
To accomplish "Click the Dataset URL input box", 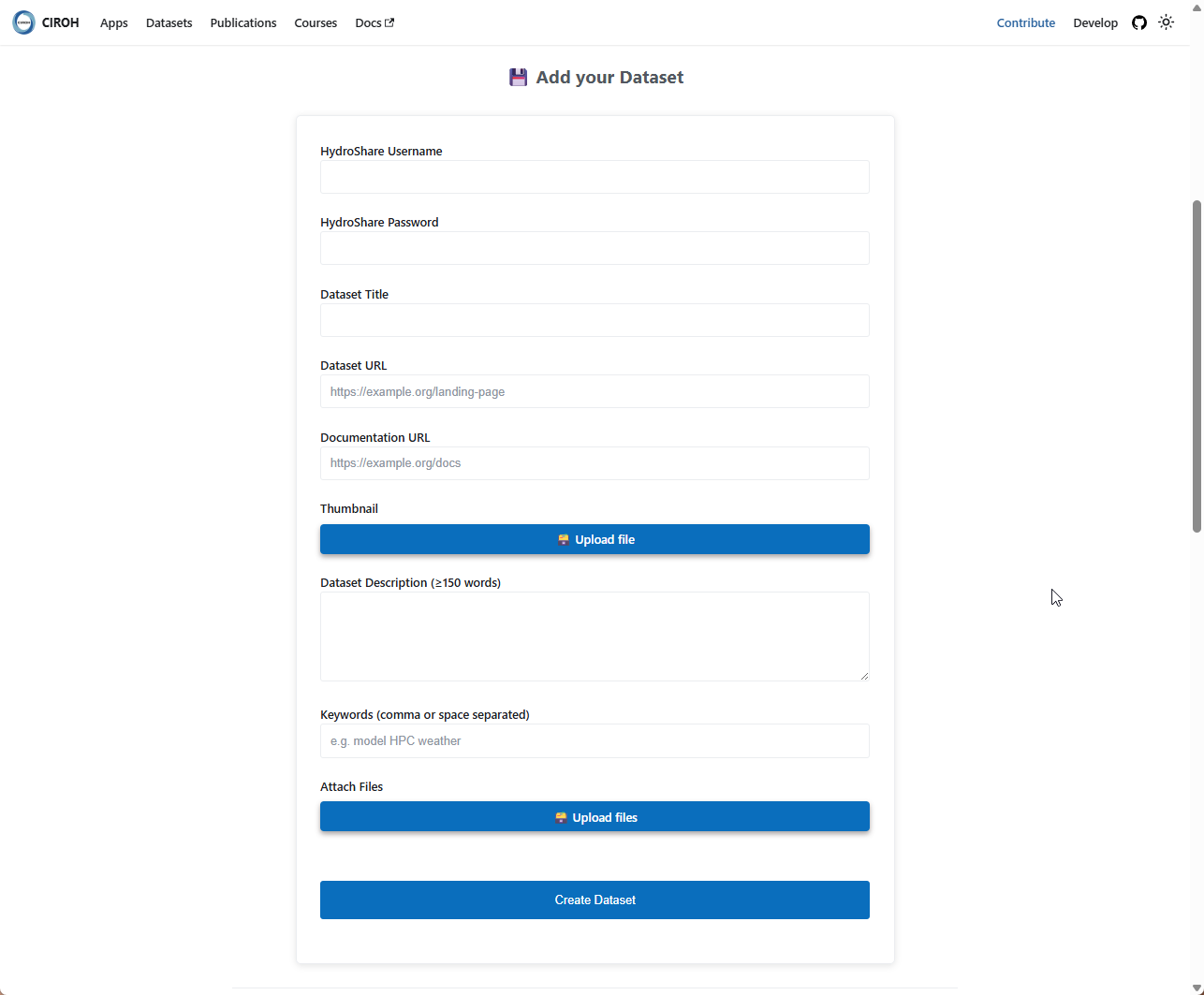I will coord(595,391).
